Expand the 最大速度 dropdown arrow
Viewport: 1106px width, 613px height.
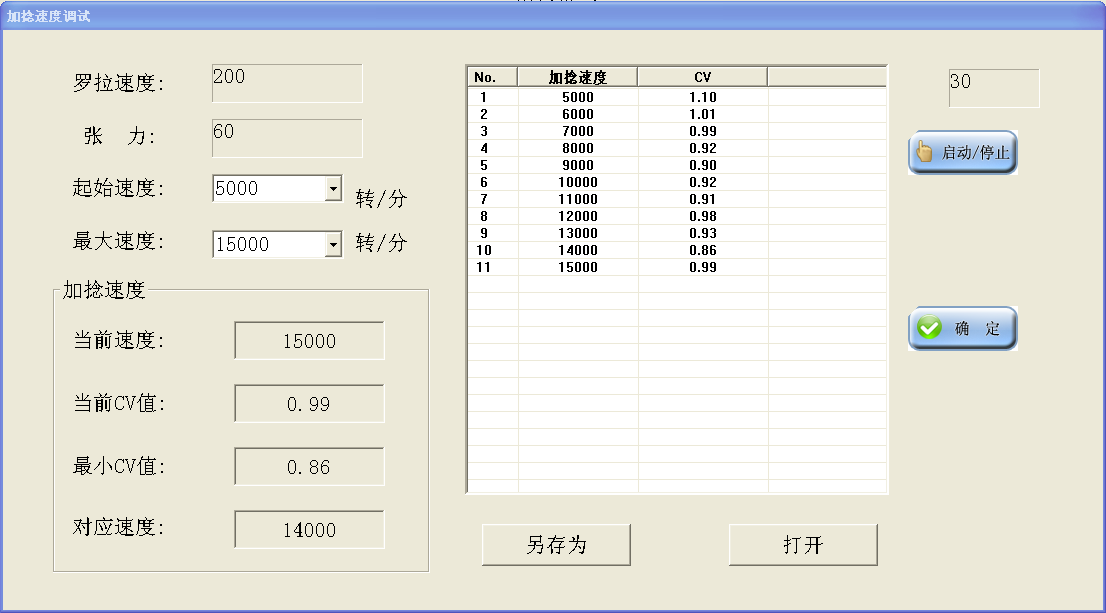[x=333, y=244]
